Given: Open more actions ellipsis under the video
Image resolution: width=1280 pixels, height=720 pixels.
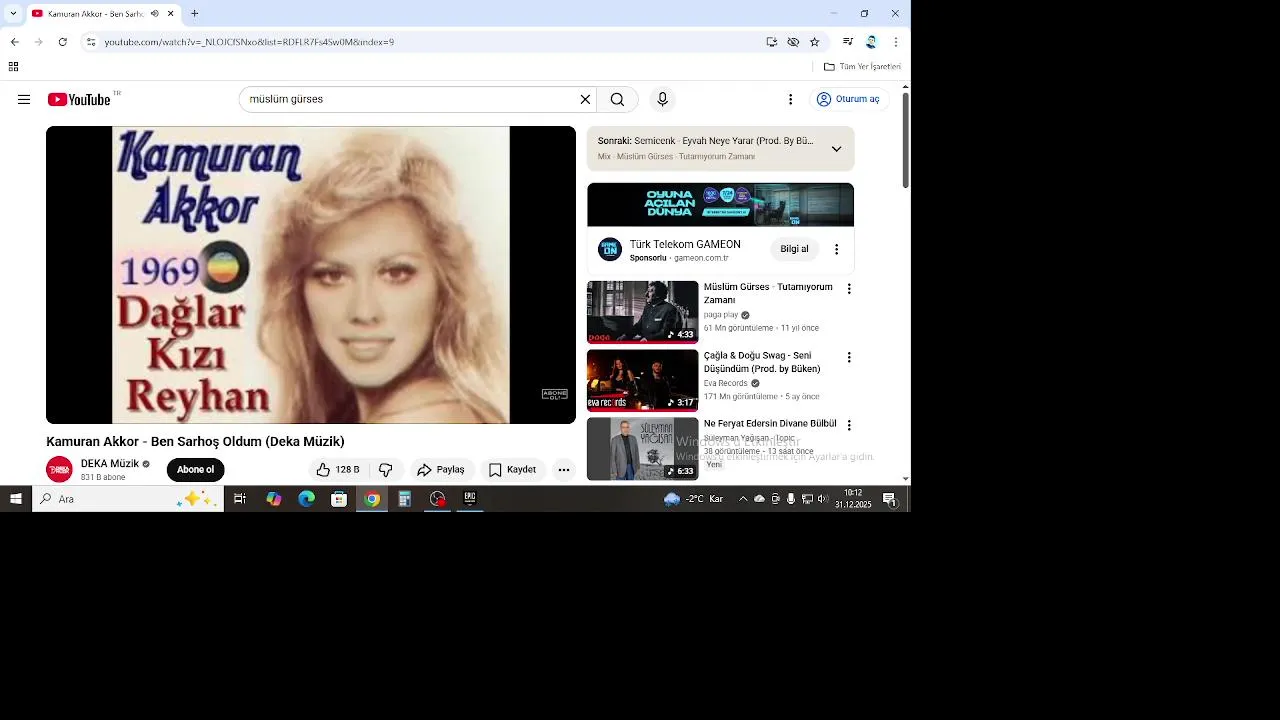Looking at the screenshot, I should coord(564,470).
